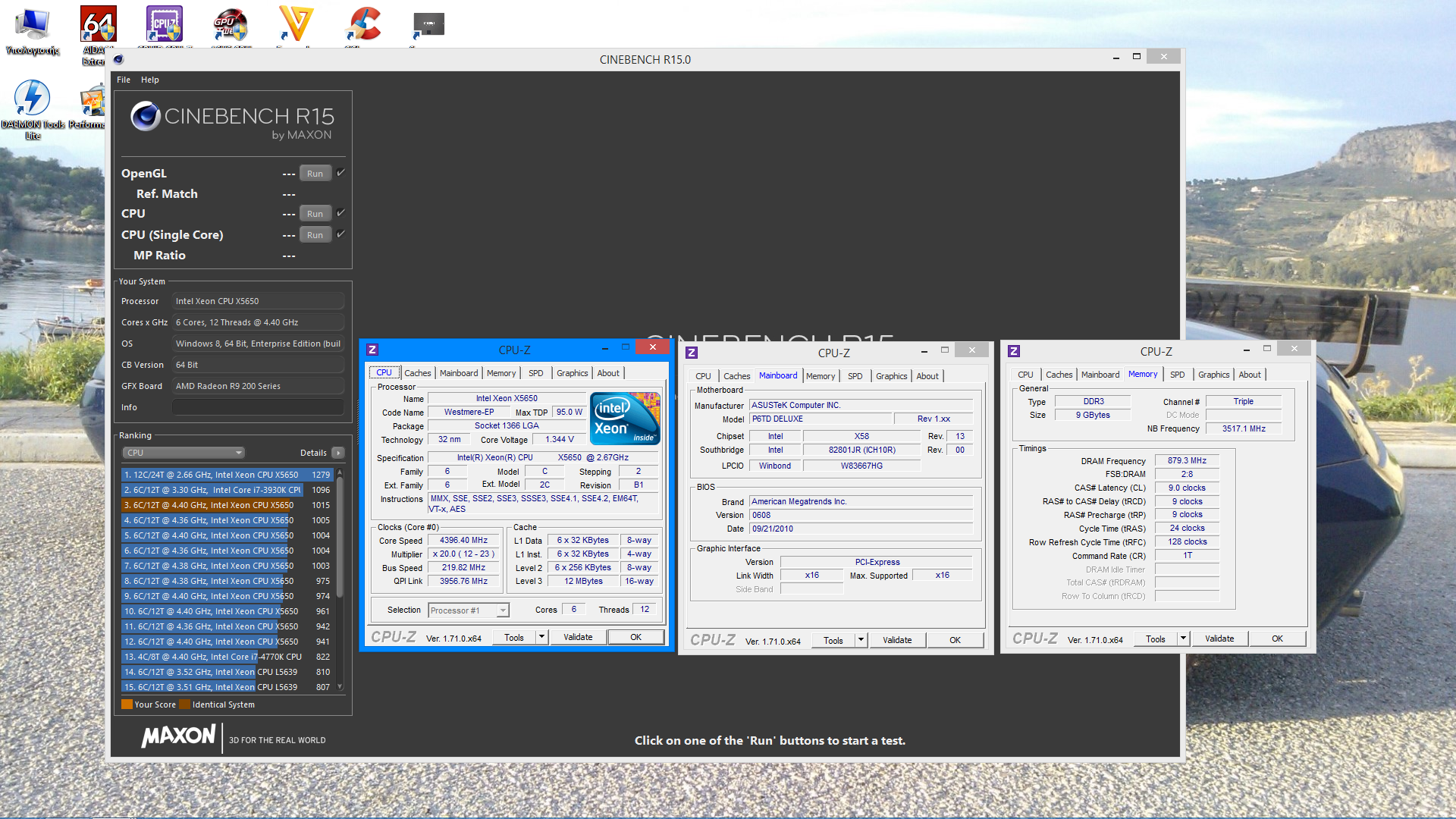
Task: Click the Processor field Intel Xeon CPU X5650
Action: pos(258,301)
